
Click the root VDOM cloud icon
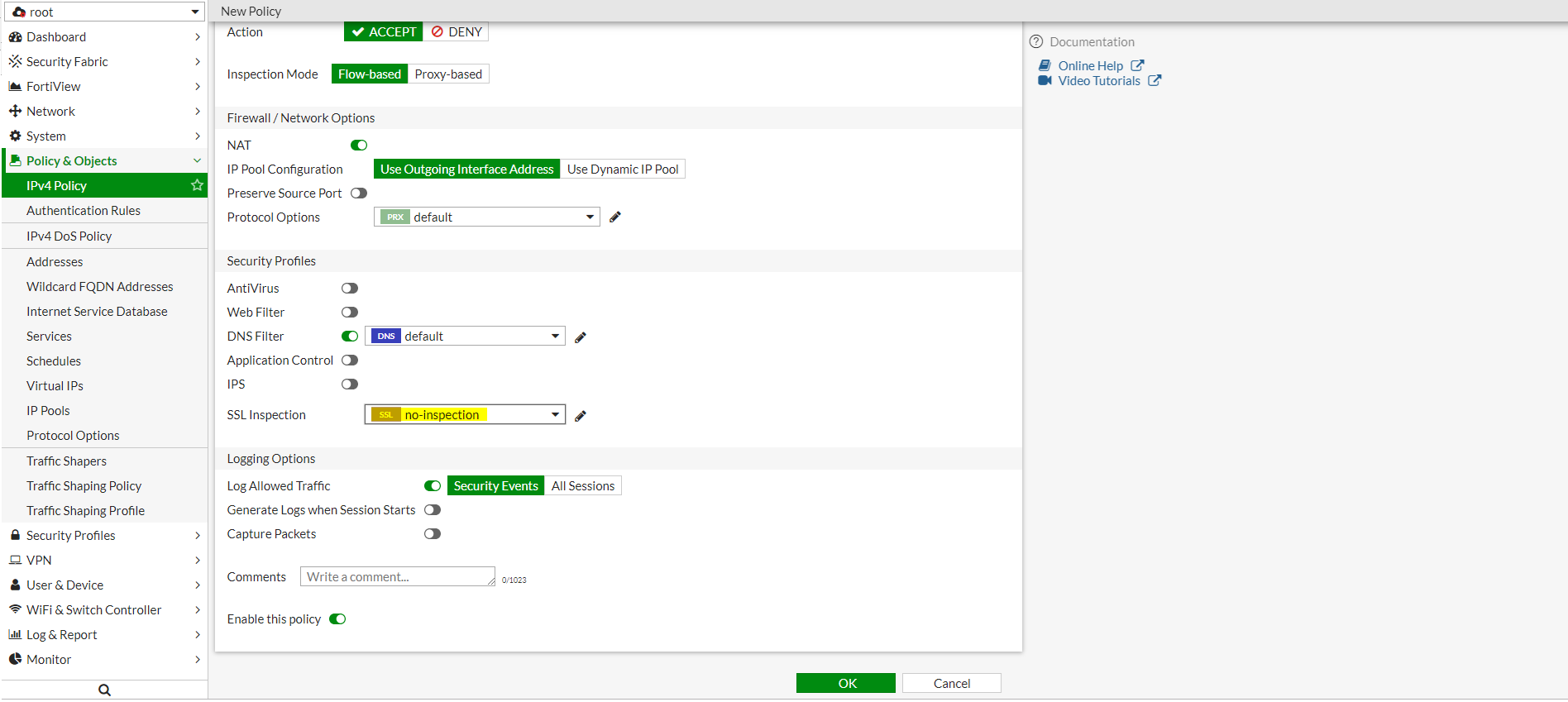[18, 12]
